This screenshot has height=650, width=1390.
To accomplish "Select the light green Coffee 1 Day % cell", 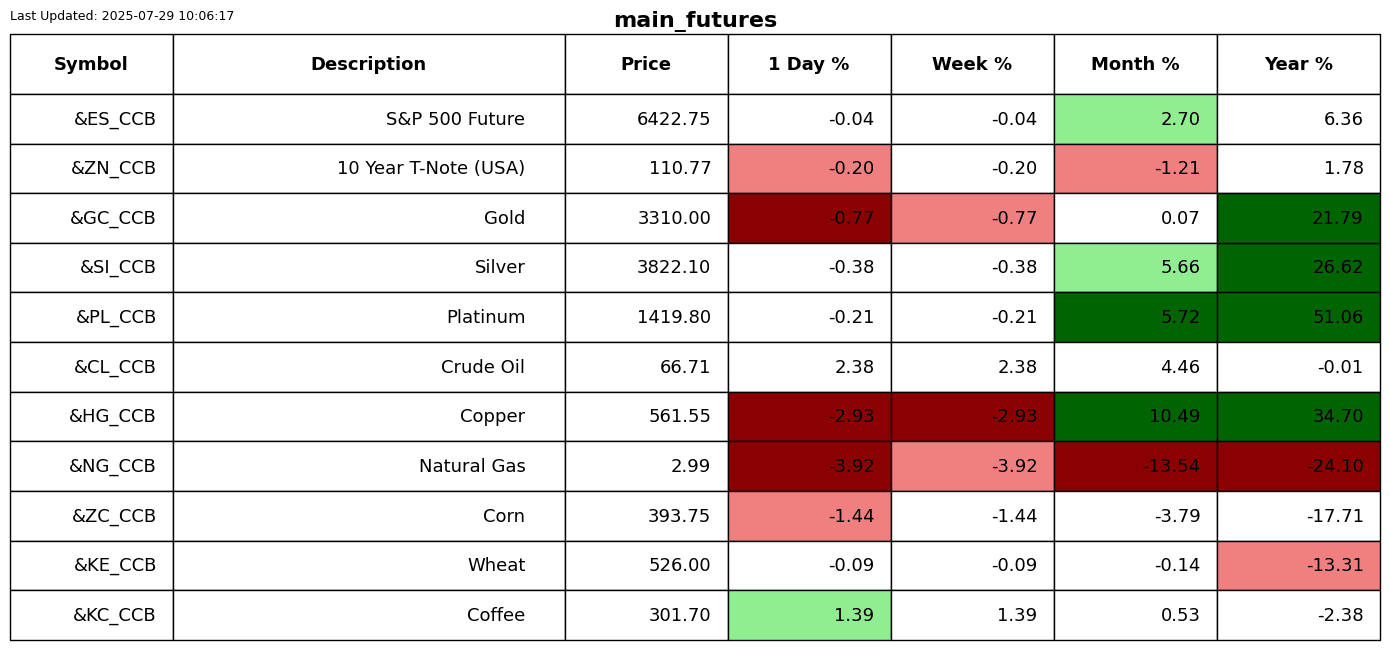I will tap(809, 615).
